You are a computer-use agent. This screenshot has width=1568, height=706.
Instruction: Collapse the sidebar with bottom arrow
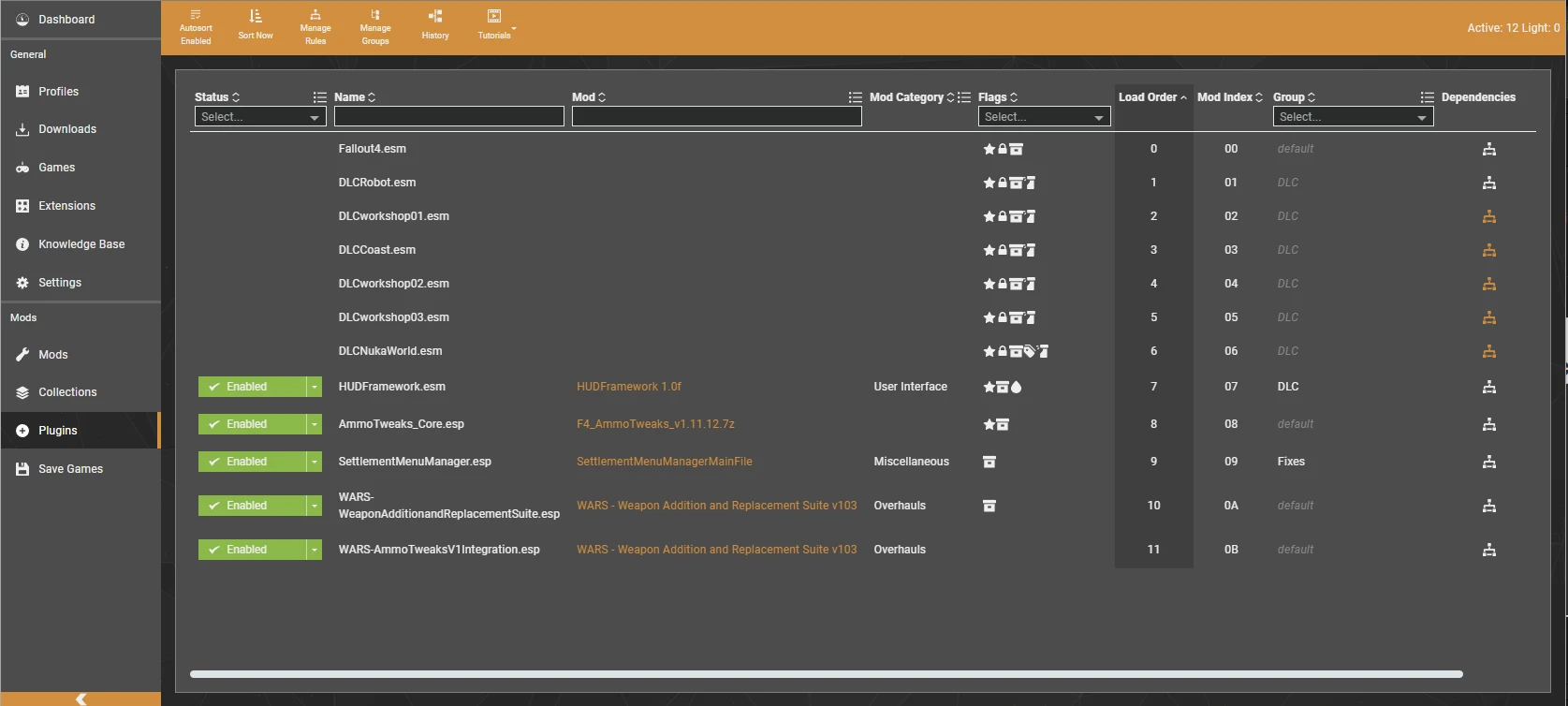[x=81, y=699]
